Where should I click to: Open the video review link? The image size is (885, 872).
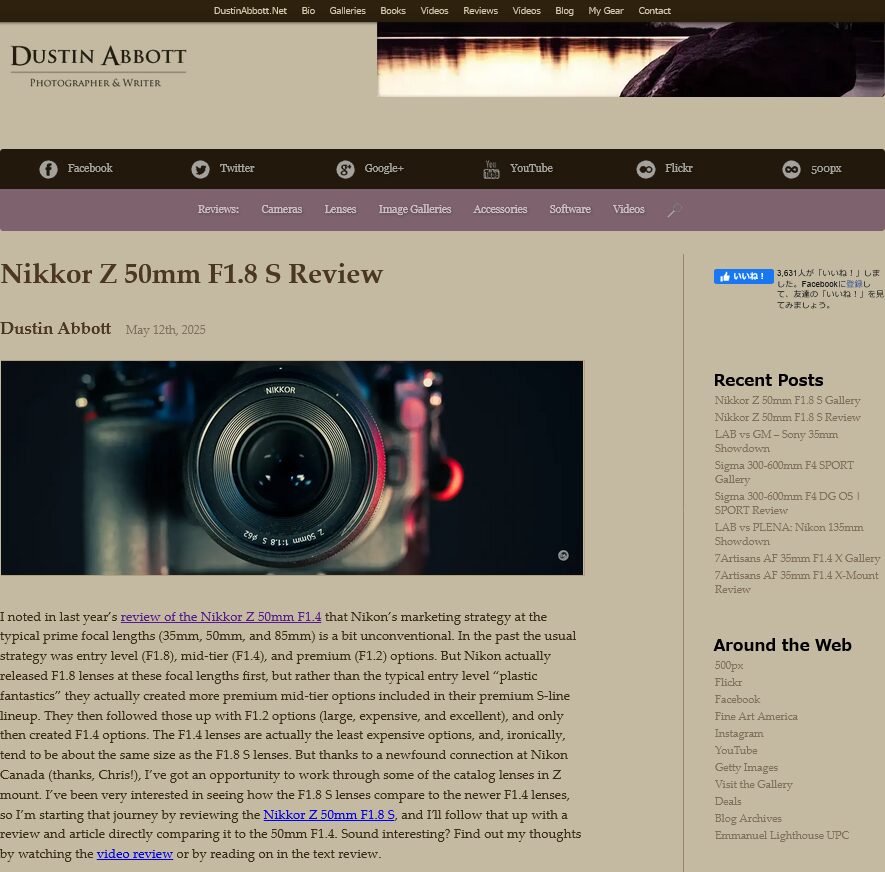[134, 854]
